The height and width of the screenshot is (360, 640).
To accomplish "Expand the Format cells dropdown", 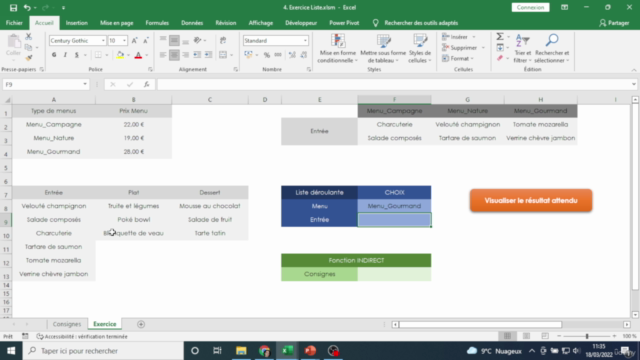I will pyautogui.click(x=472, y=59).
